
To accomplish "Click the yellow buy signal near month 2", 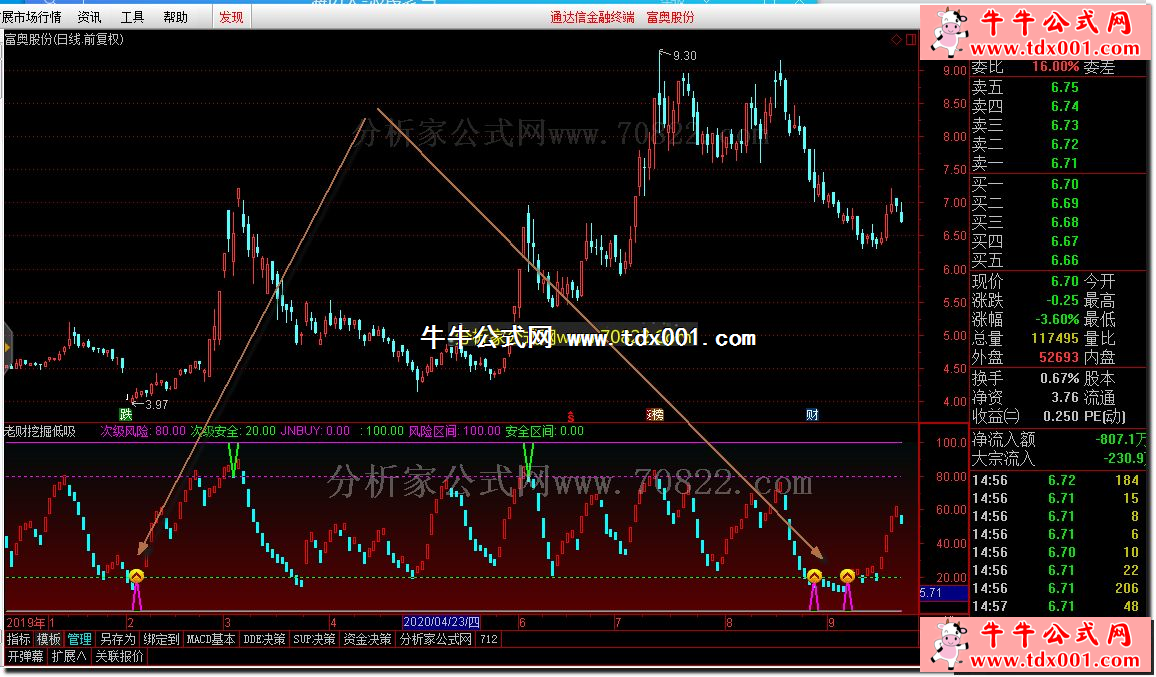I will (x=136, y=577).
